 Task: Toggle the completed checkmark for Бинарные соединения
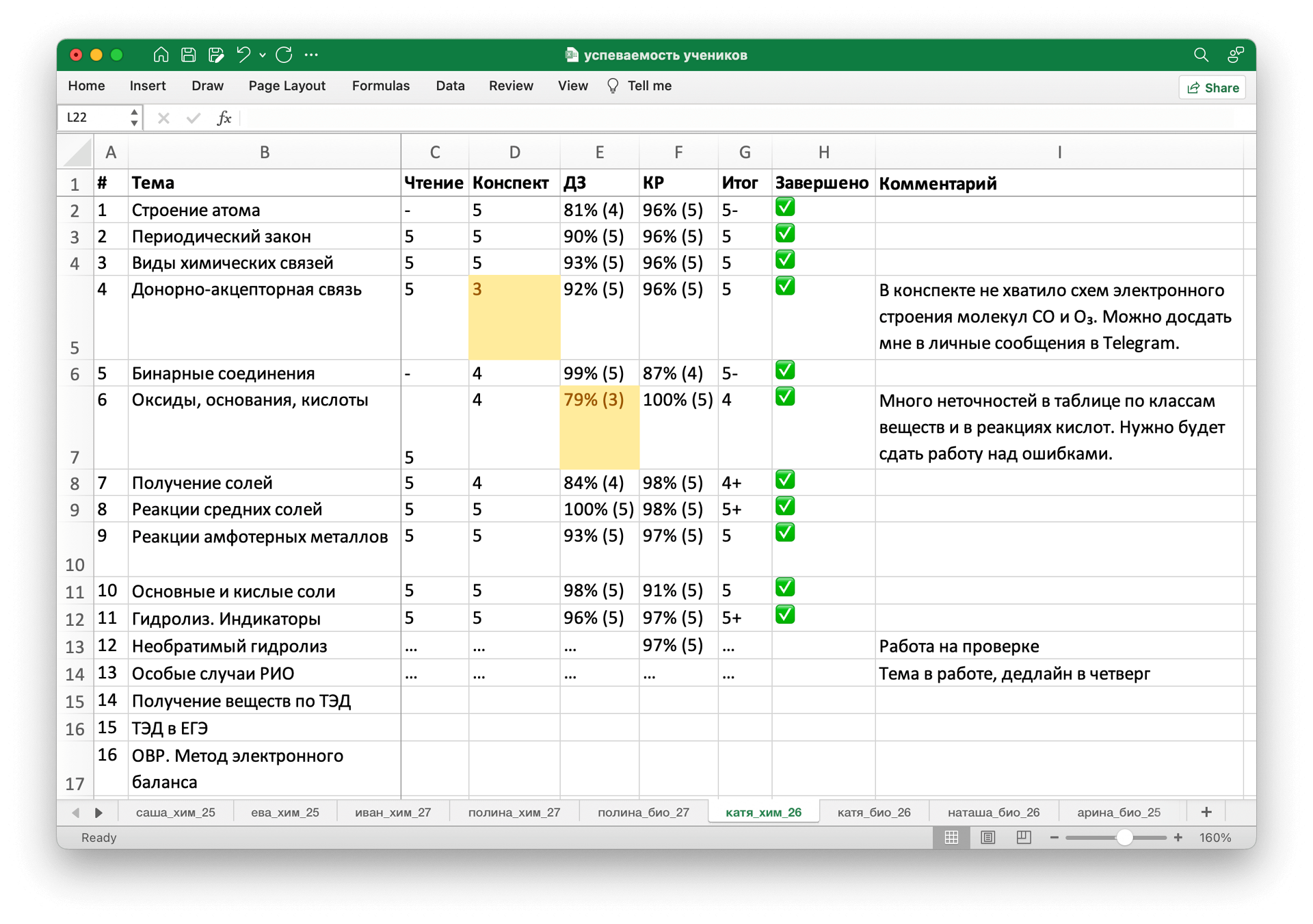pos(785,371)
